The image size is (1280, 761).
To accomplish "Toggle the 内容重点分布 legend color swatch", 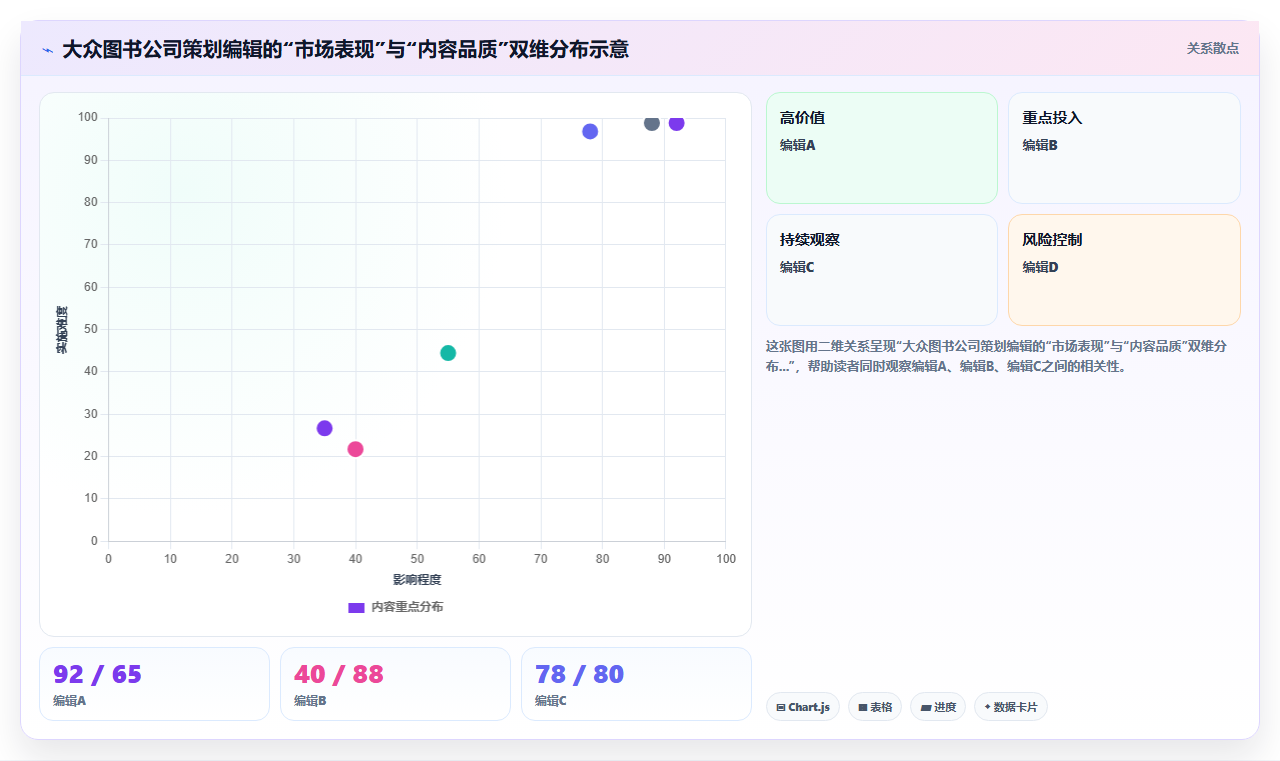I will [x=356, y=607].
